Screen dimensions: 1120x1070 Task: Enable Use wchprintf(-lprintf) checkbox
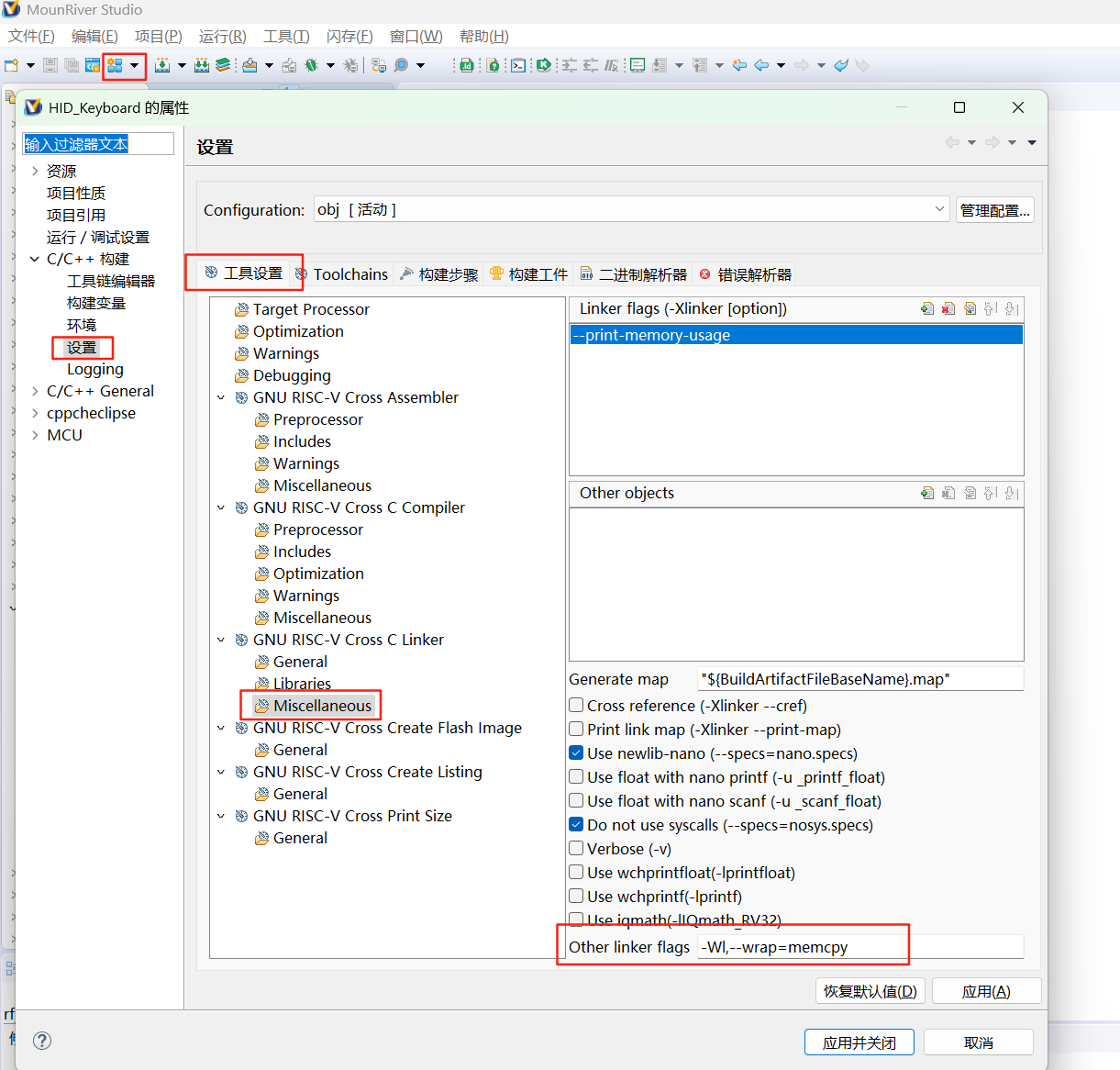pyautogui.click(x=576, y=896)
